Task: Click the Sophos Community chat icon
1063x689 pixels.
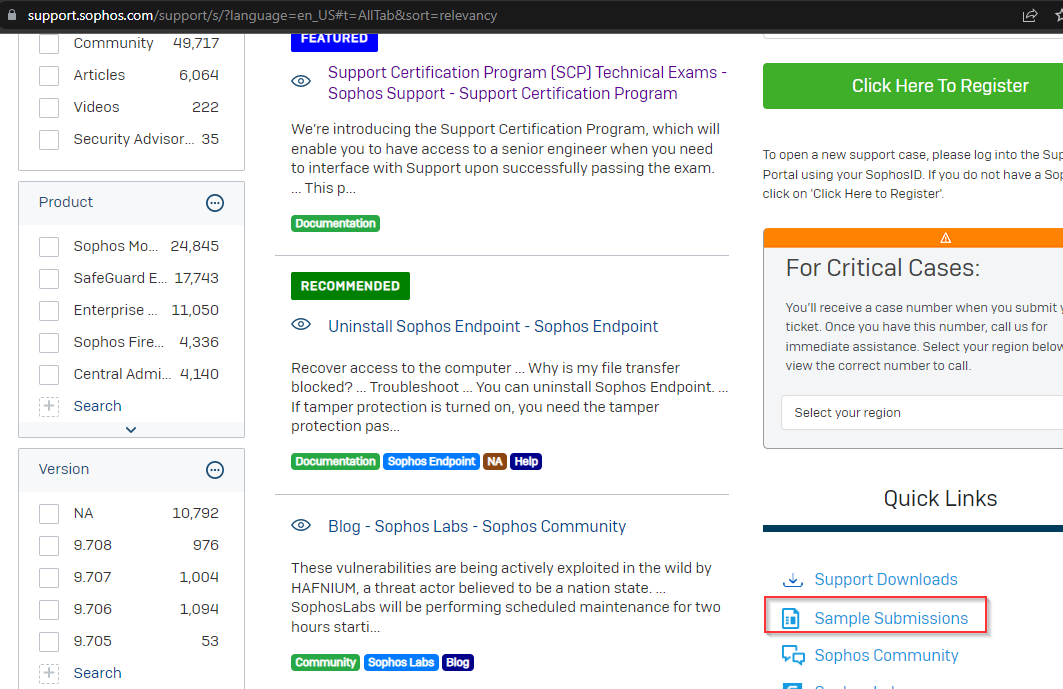Action: pyautogui.click(x=793, y=655)
